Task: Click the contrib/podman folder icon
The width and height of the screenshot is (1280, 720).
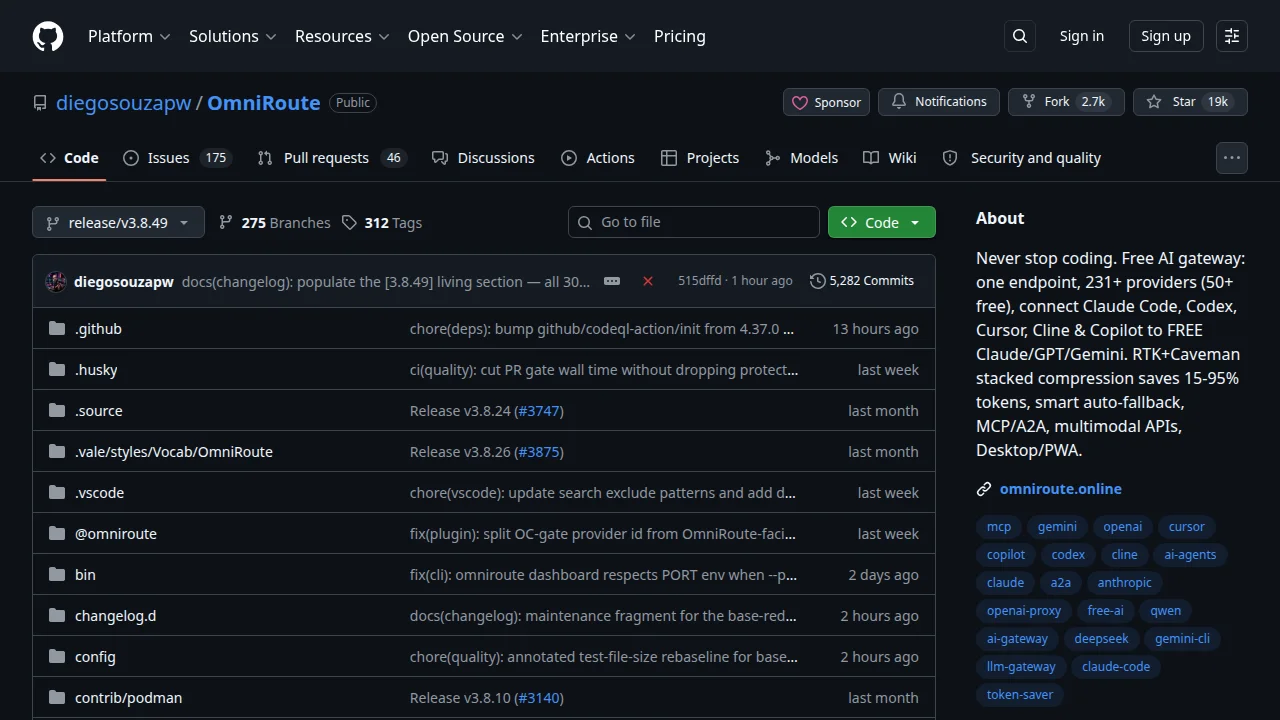Action: pyautogui.click(x=57, y=698)
